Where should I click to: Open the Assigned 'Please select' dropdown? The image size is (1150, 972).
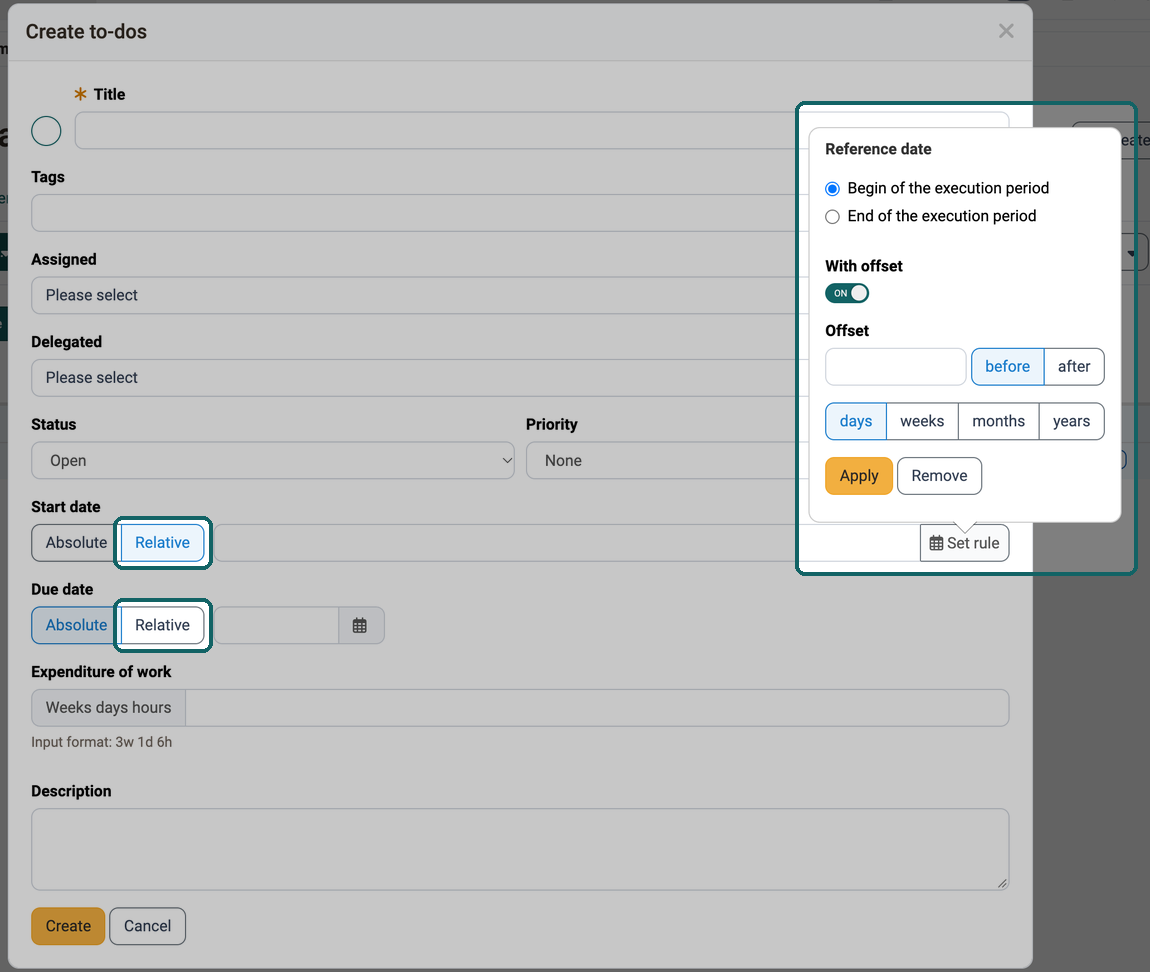(x=519, y=295)
